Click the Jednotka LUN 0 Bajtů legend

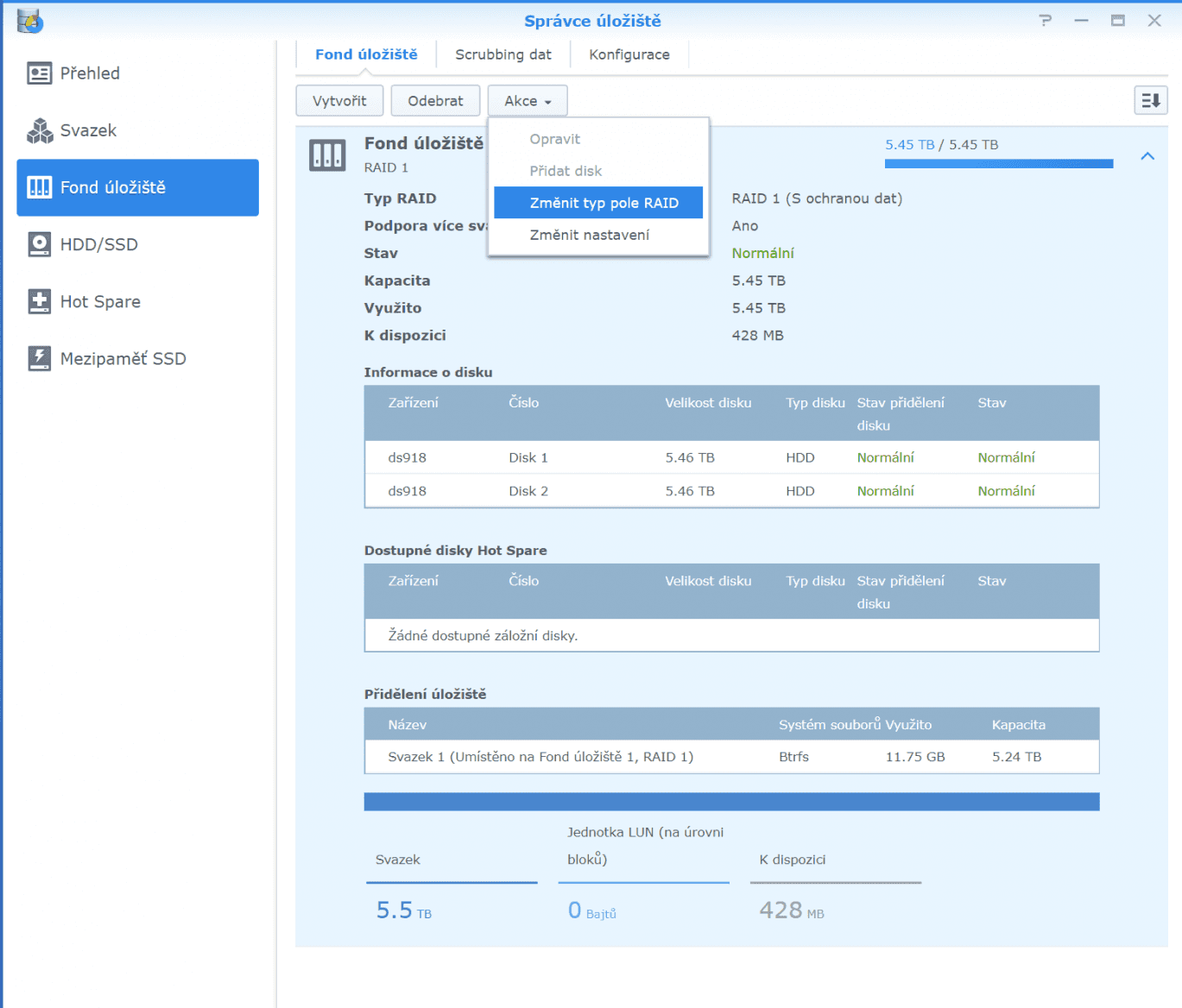pos(644,873)
